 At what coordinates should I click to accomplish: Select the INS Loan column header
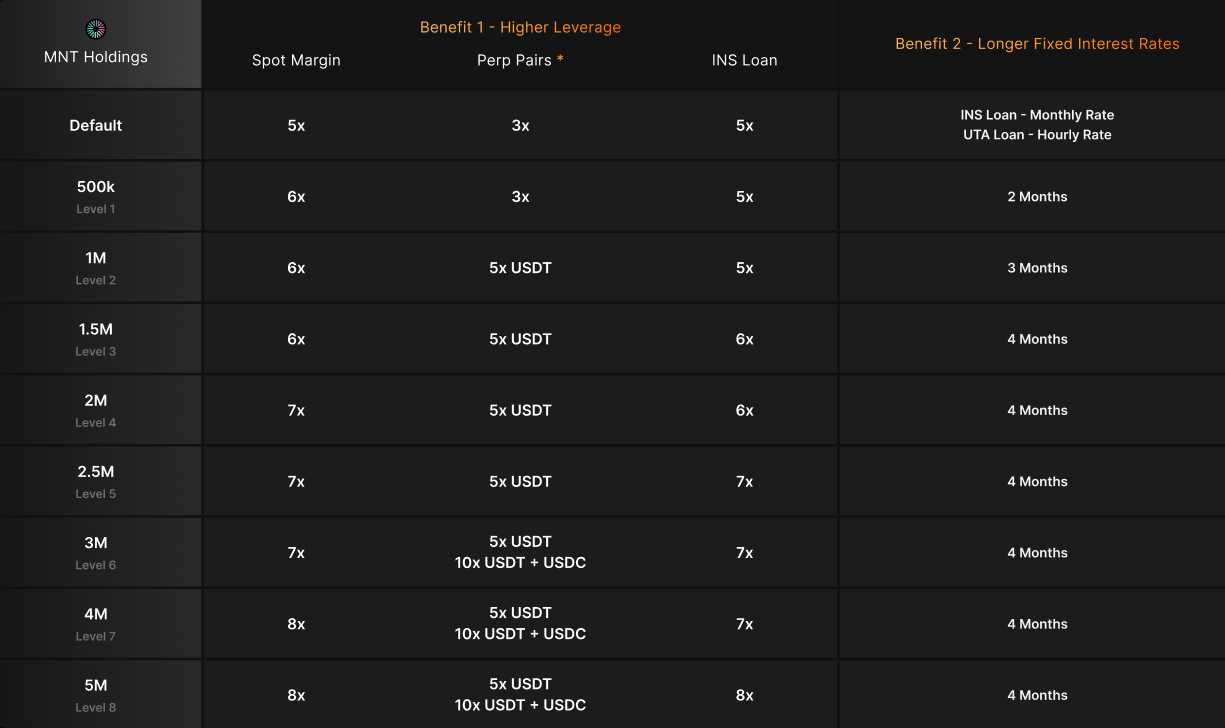click(x=744, y=60)
